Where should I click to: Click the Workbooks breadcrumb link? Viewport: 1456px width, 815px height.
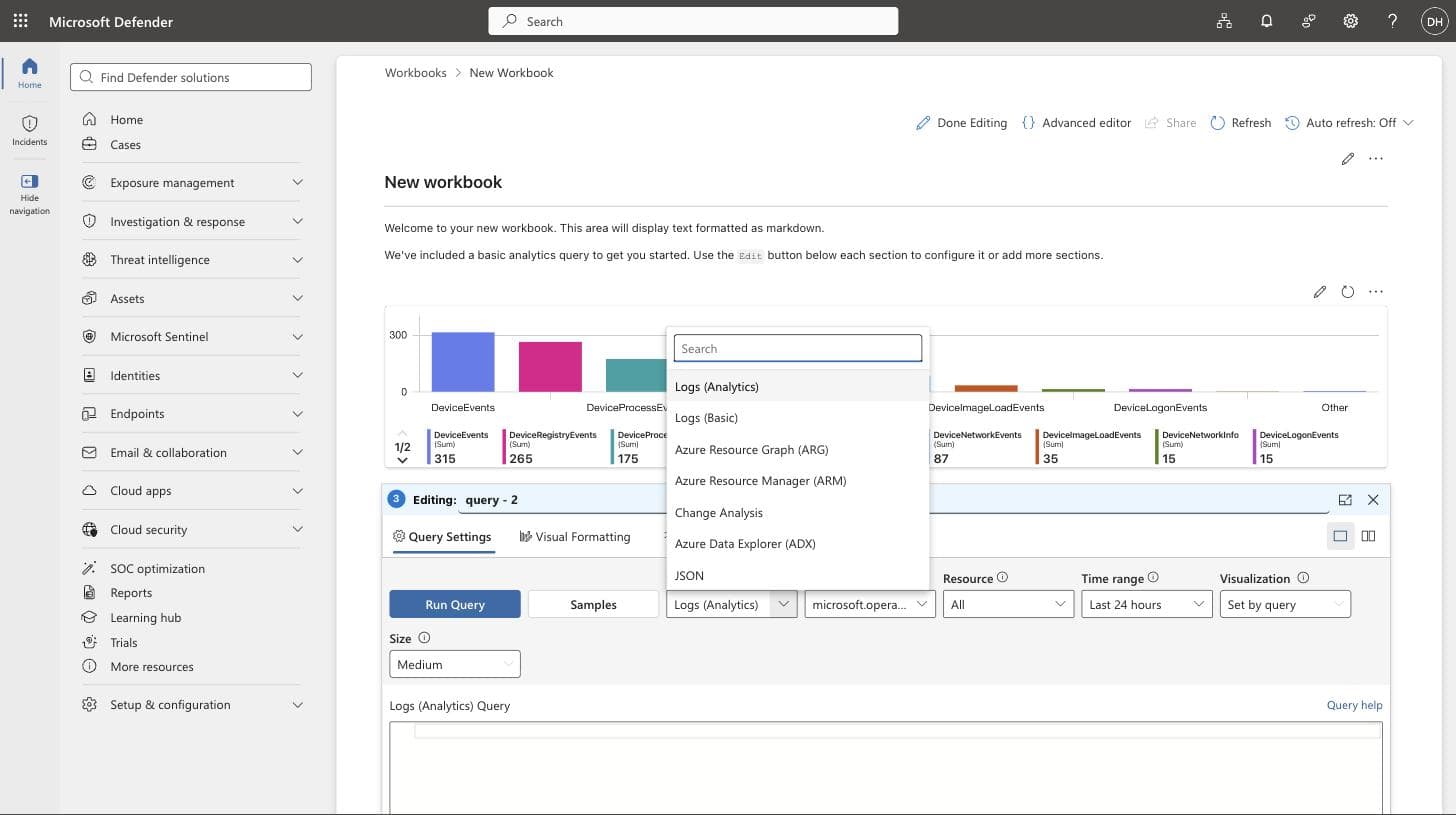pos(415,73)
